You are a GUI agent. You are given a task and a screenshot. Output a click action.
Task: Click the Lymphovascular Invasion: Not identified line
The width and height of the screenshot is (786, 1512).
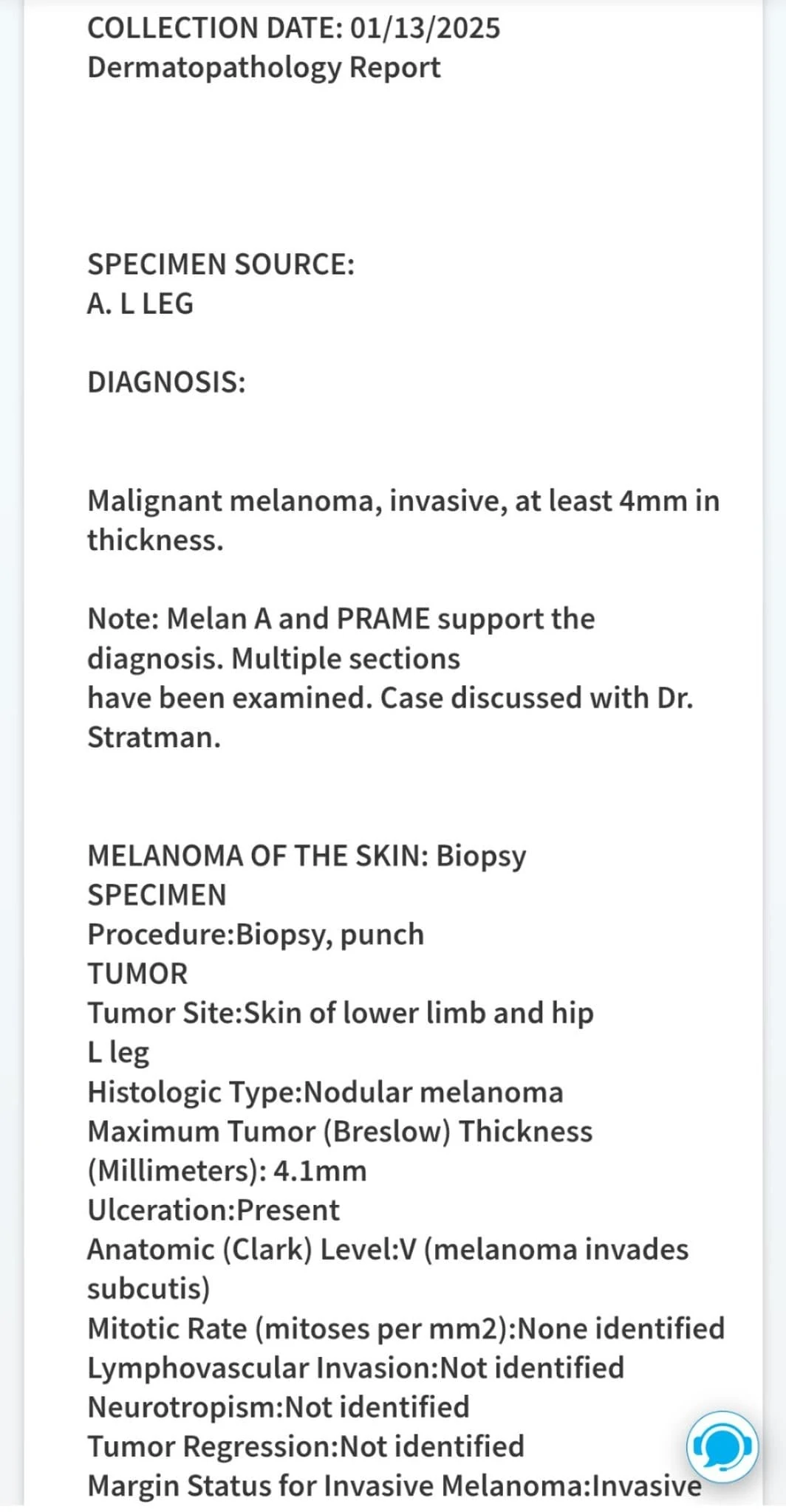click(355, 1367)
